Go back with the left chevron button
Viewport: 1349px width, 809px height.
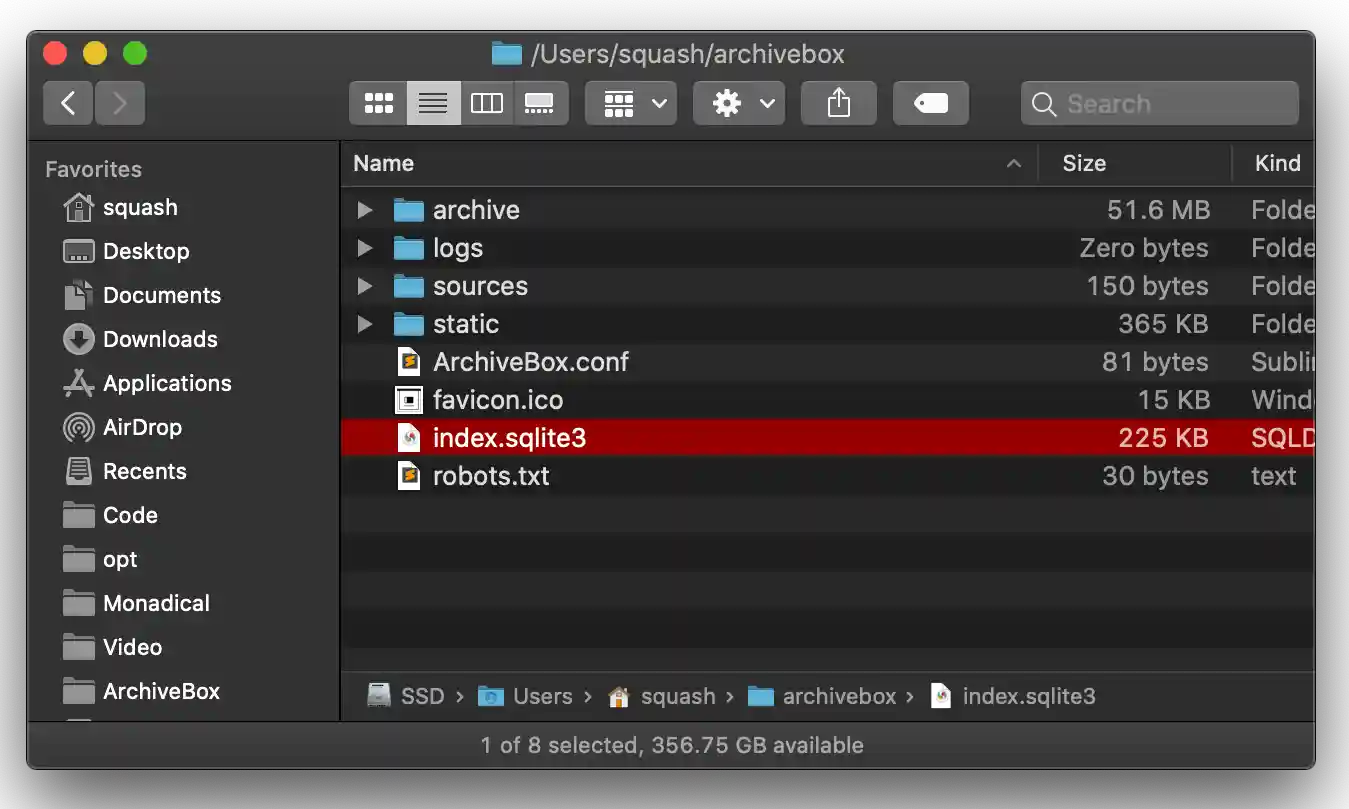(x=68, y=103)
